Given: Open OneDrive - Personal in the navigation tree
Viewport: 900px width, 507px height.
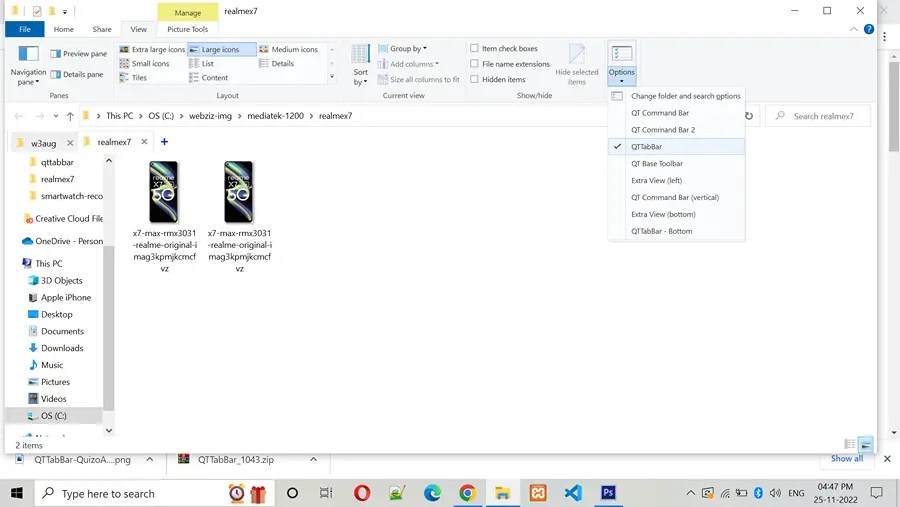Looking at the screenshot, I should [62, 241].
